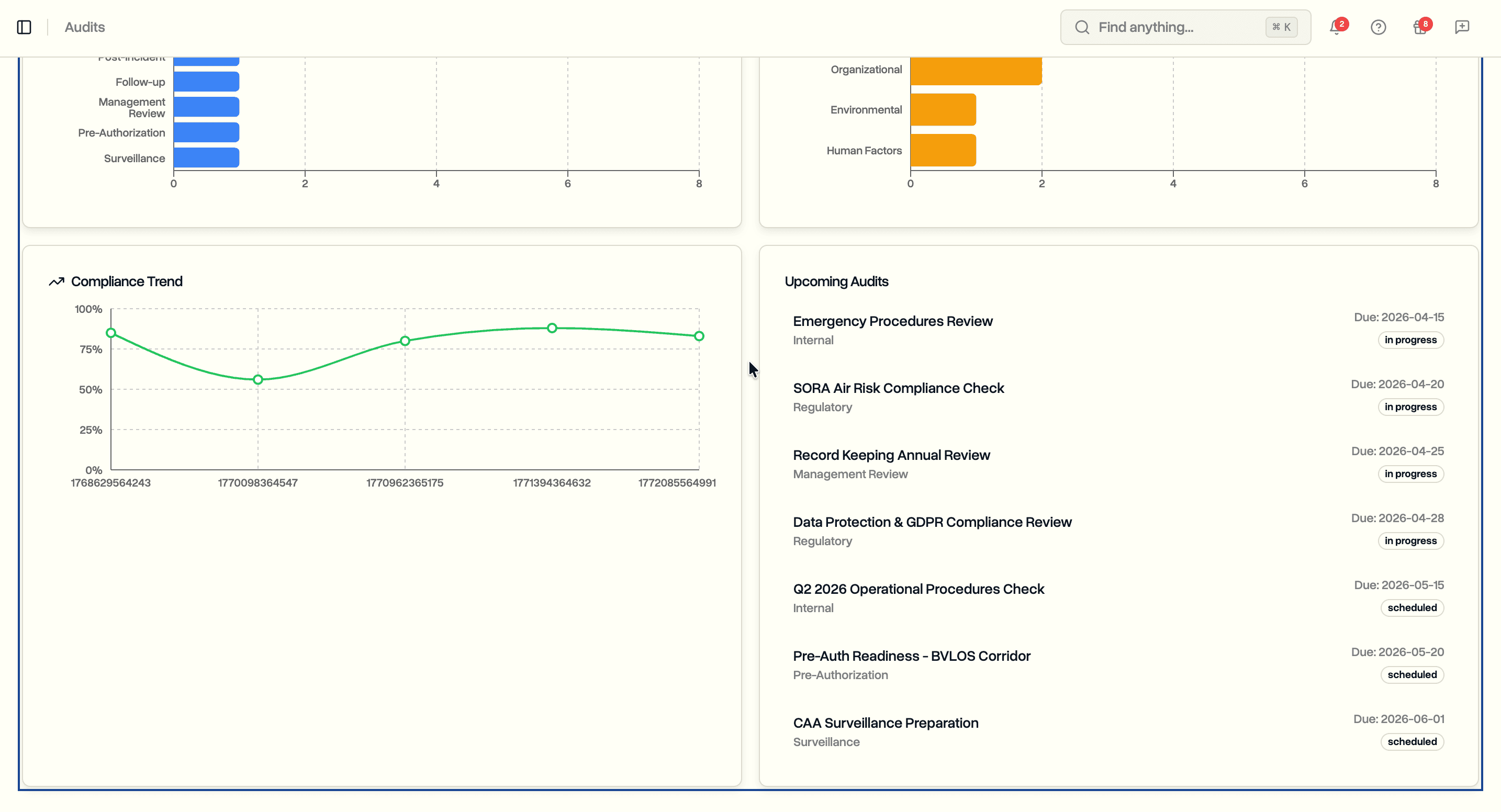This screenshot has height=812, width=1501.
Task: Select the Organizational bar in the category chart
Action: point(975,71)
